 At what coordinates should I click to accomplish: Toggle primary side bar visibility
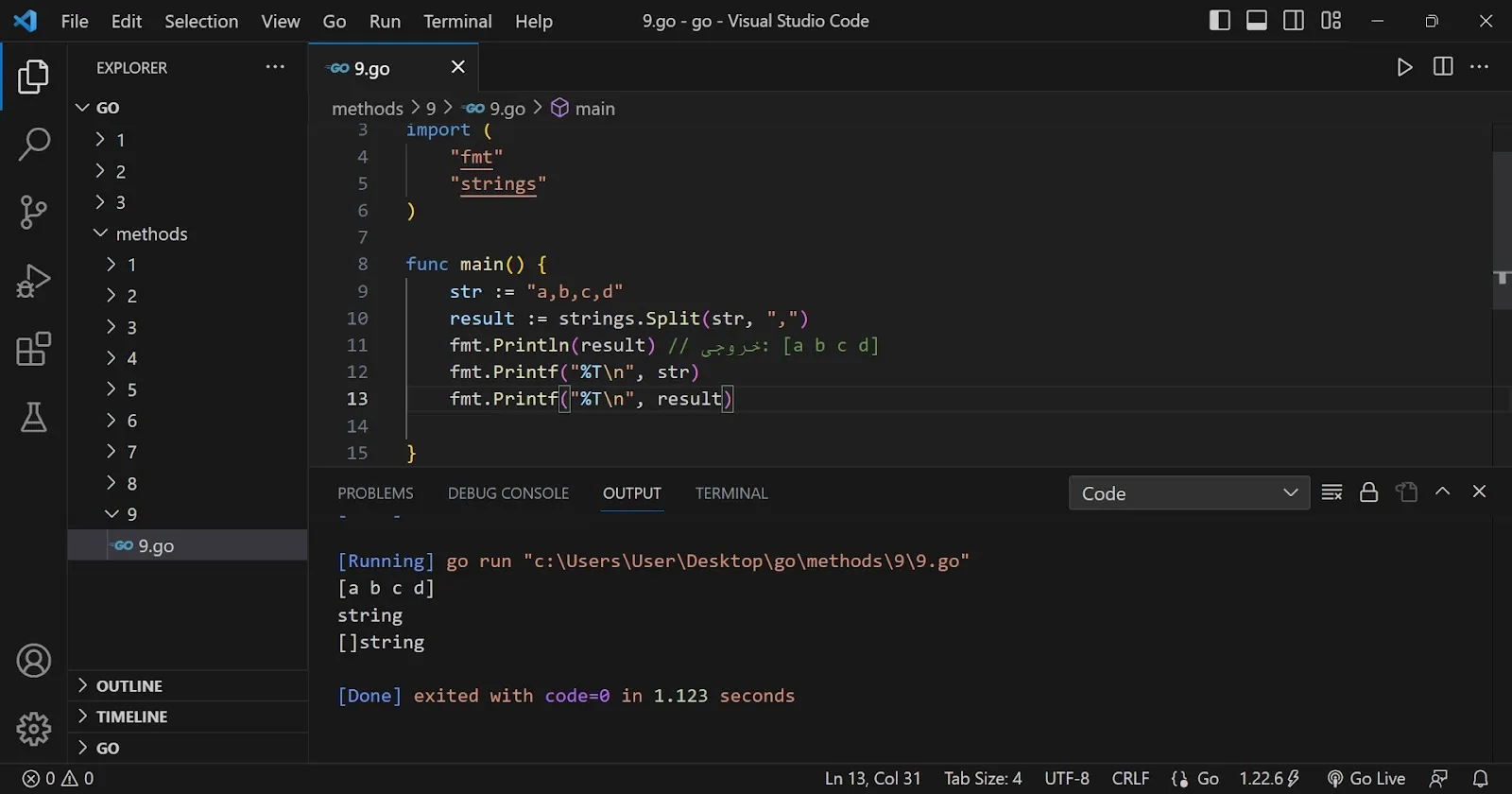click(1220, 21)
